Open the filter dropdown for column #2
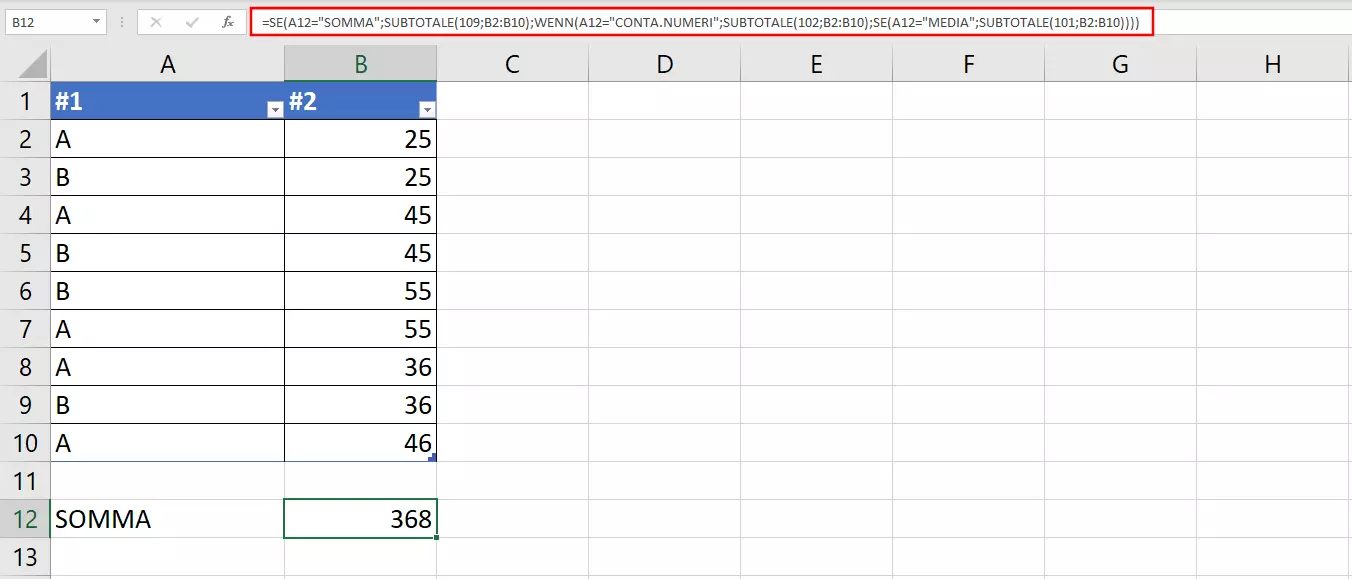Screen dimensions: 1352x579 click(427, 110)
